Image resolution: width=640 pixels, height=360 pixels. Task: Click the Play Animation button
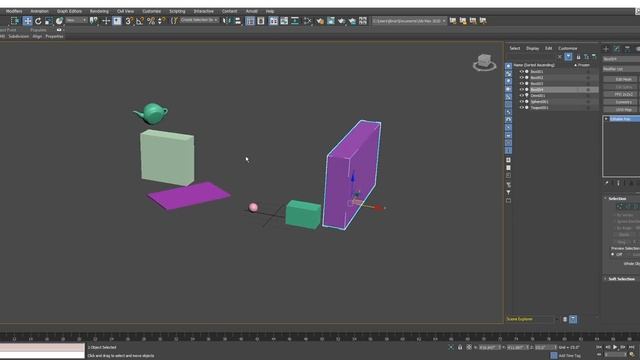click(x=615, y=347)
